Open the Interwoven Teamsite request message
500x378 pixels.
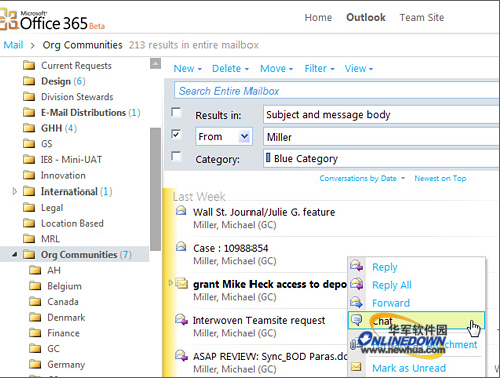(259, 320)
